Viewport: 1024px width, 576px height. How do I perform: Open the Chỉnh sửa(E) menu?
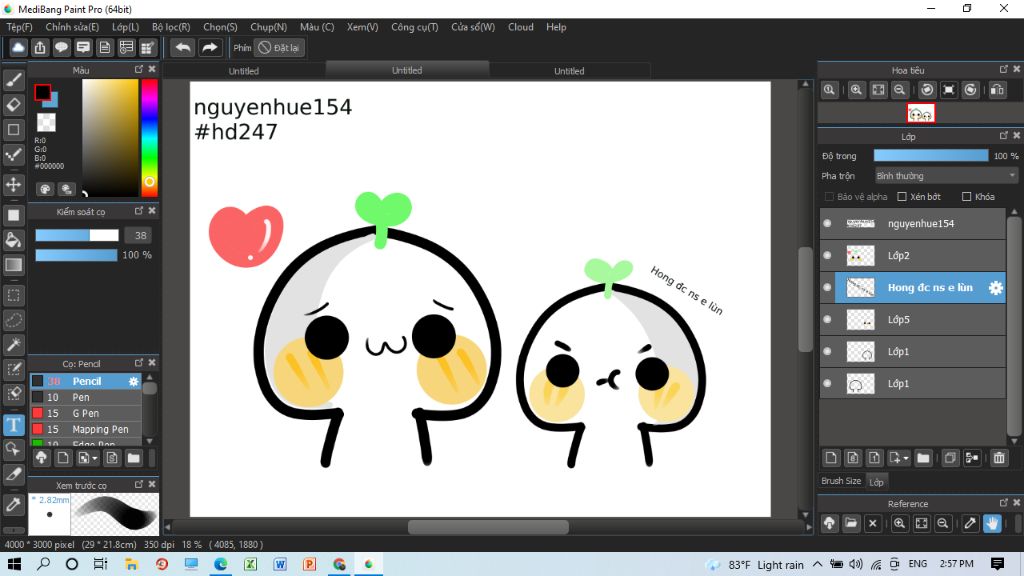point(72,27)
